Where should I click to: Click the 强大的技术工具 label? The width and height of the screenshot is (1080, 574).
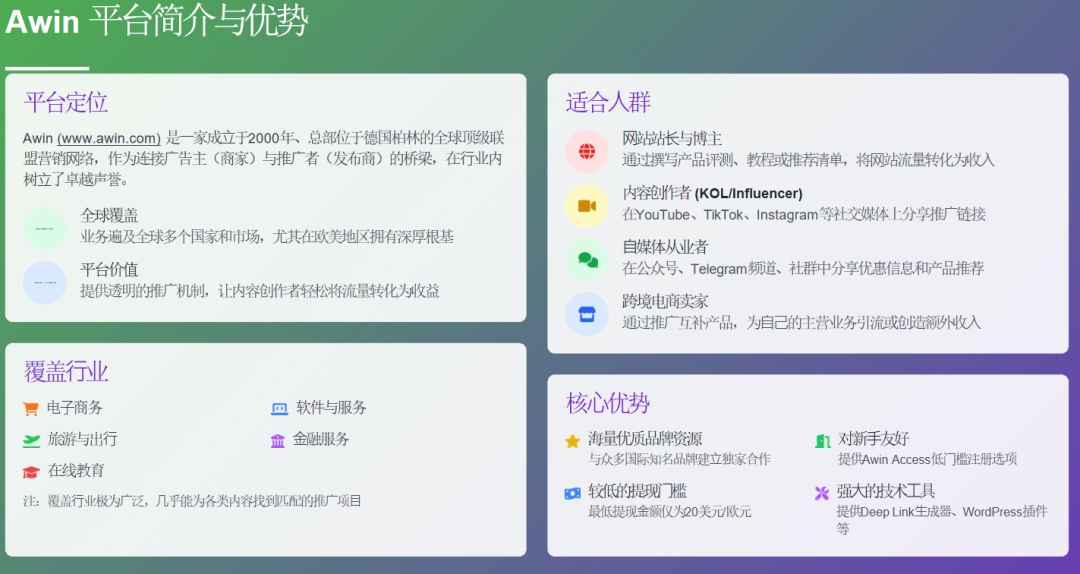tap(886, 491)
